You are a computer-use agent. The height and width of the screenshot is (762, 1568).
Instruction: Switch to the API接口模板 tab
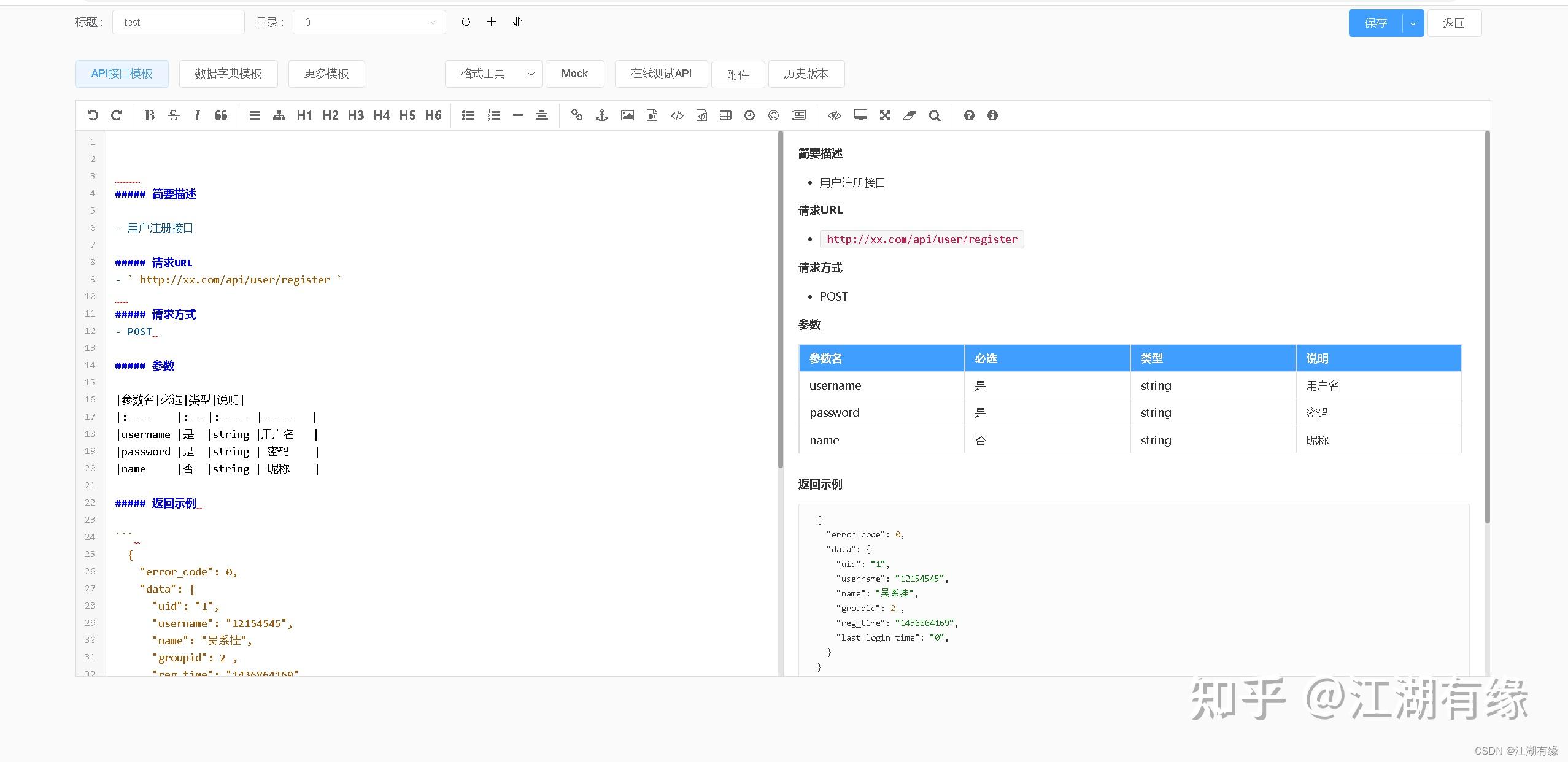point(122,73)
